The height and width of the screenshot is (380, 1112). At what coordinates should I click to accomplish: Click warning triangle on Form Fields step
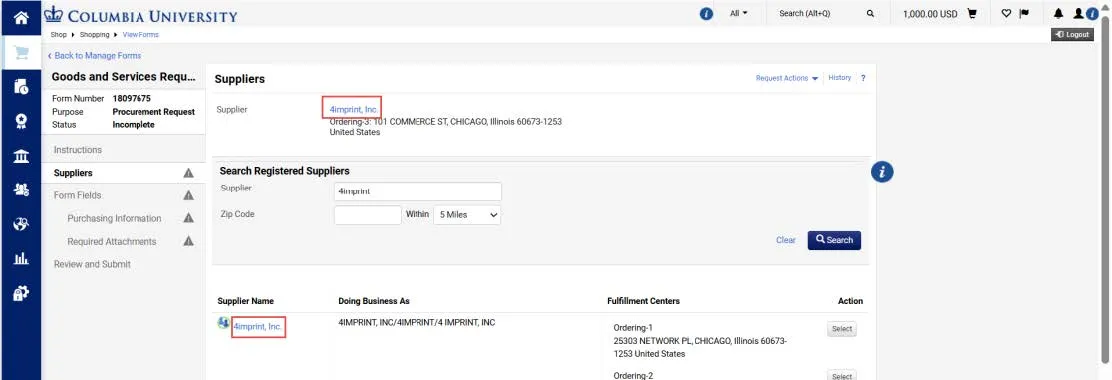pos(189,195)
